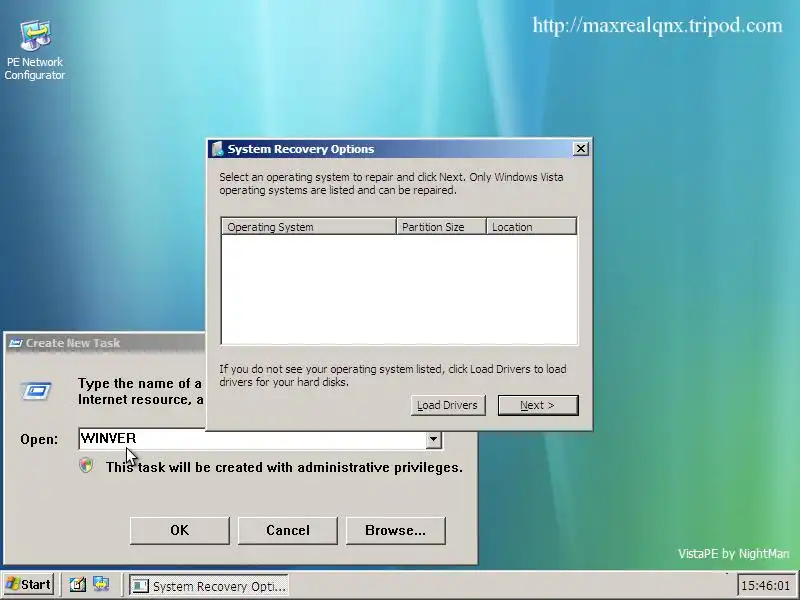Click the Create New Task title bar icon
The image size is (800, 600).
pyautogui.click(x=15, y=343)
